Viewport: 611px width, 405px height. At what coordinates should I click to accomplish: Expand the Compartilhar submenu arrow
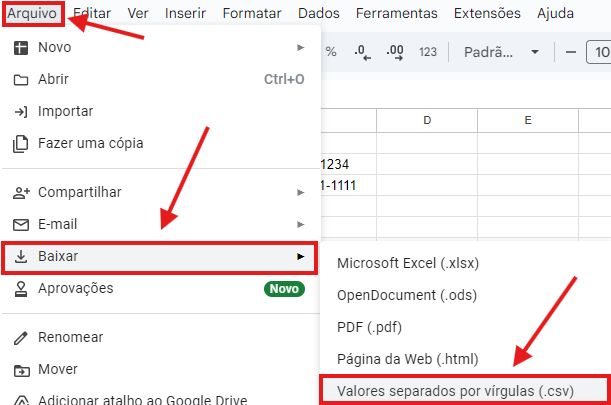[300, 192]
